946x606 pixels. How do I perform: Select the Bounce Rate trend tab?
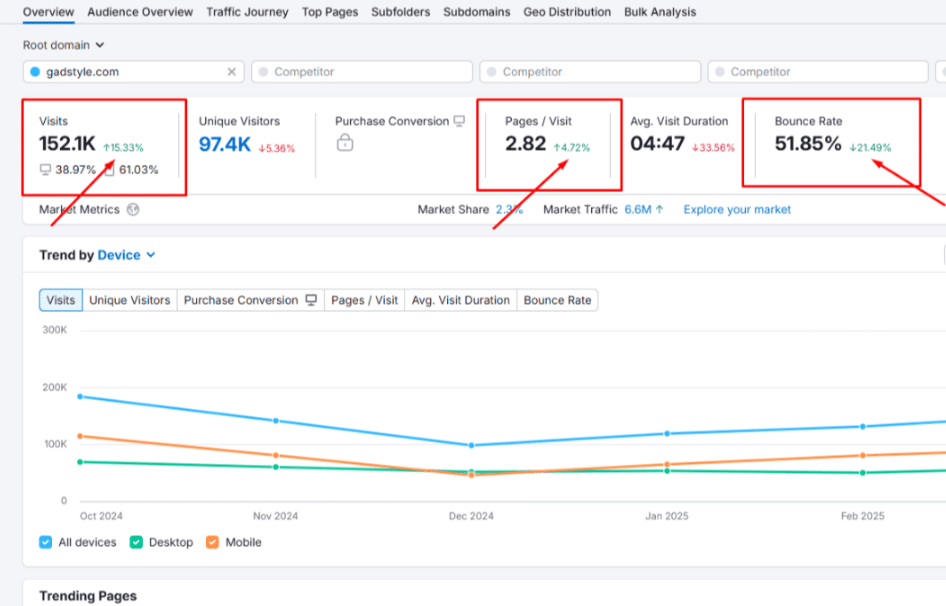tap(557, 300)
